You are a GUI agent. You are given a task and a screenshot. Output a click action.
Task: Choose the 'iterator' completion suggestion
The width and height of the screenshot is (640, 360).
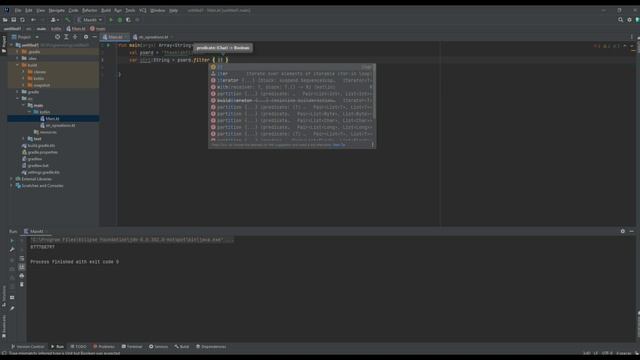coord(291,80)
